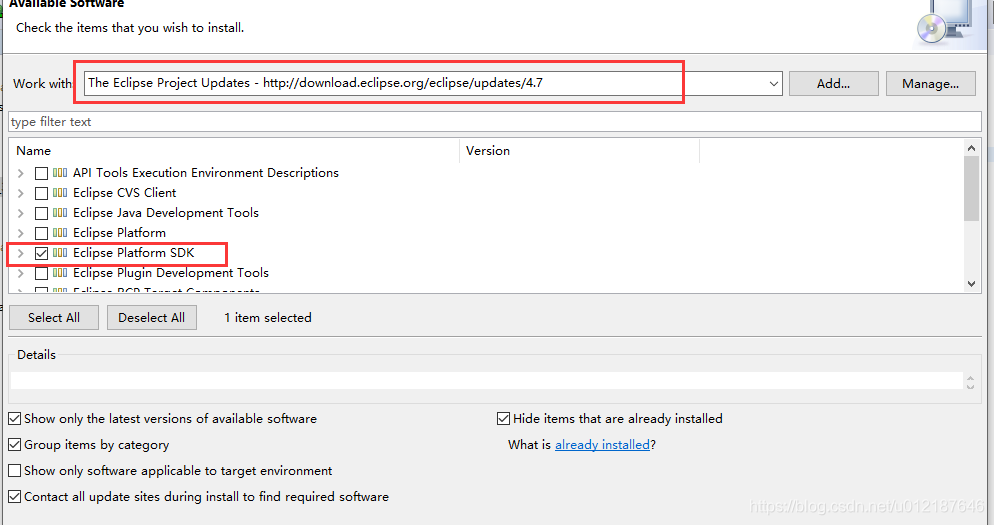
Task: Uncheck the Eclipse Platform SDK checkbox
Action: tap(41, 253)
